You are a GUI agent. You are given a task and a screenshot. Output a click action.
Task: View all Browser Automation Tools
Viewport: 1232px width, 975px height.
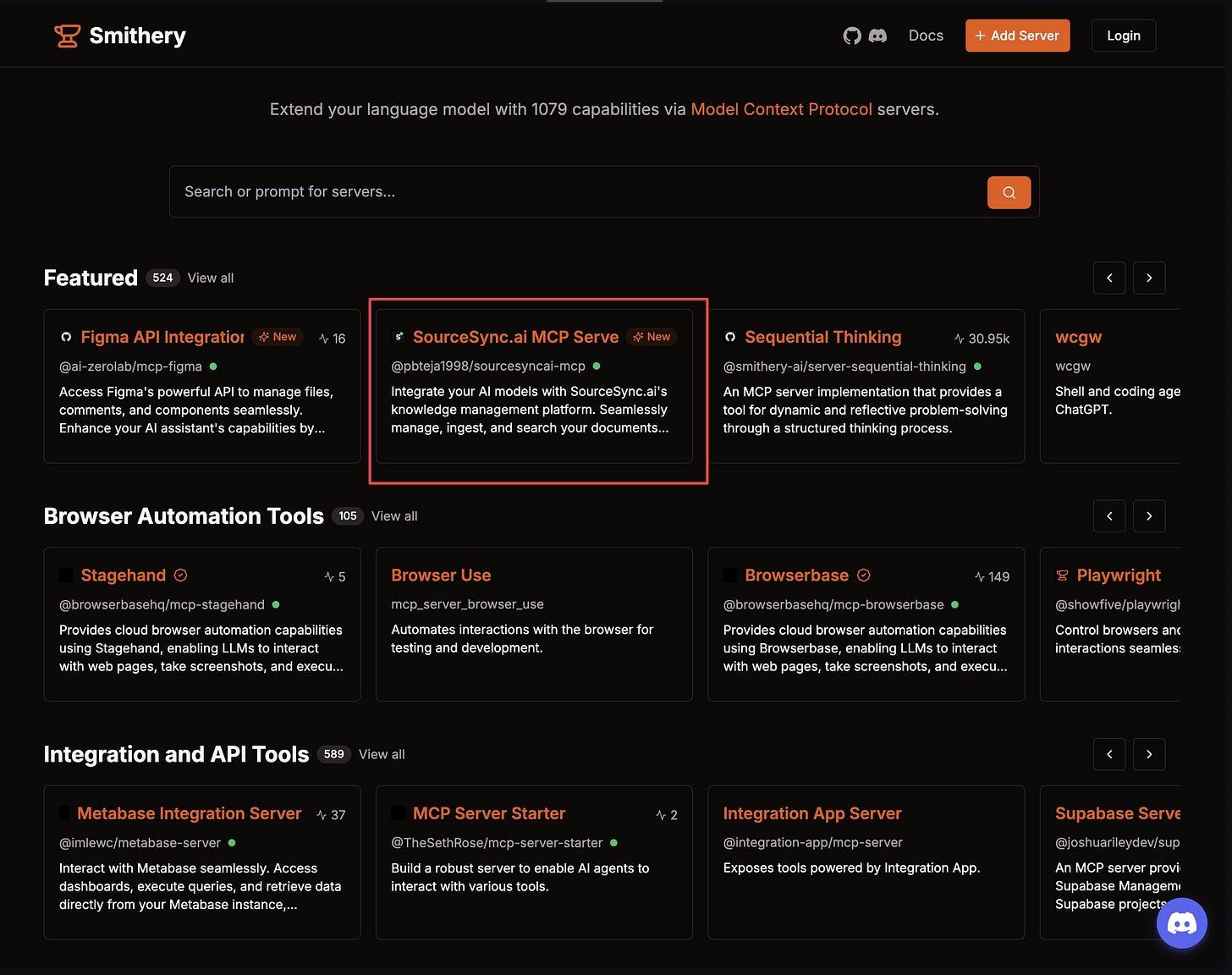(x=394, y=516)
